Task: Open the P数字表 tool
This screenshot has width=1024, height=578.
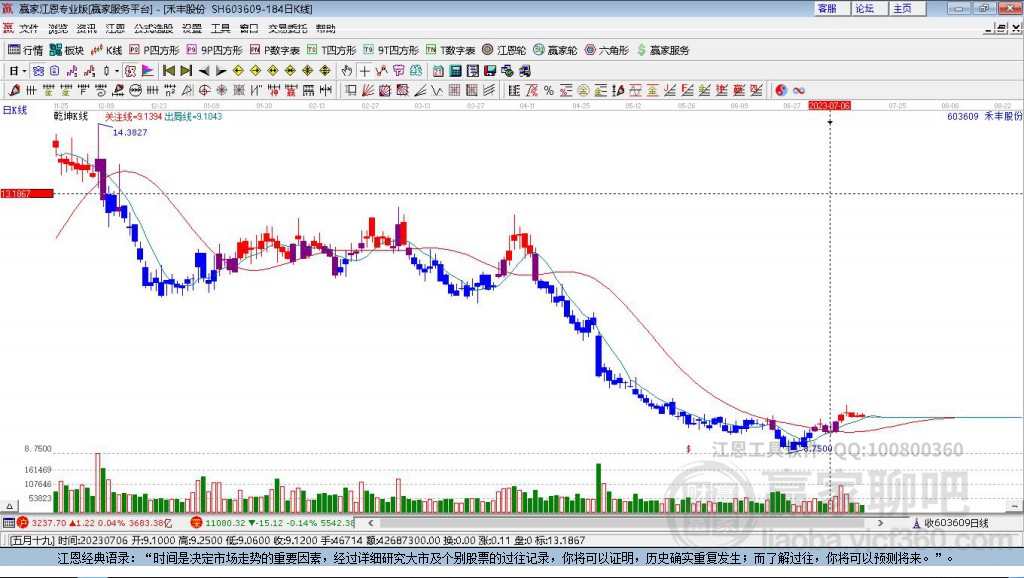Action: pyautogui.click(x=275, y=50)
